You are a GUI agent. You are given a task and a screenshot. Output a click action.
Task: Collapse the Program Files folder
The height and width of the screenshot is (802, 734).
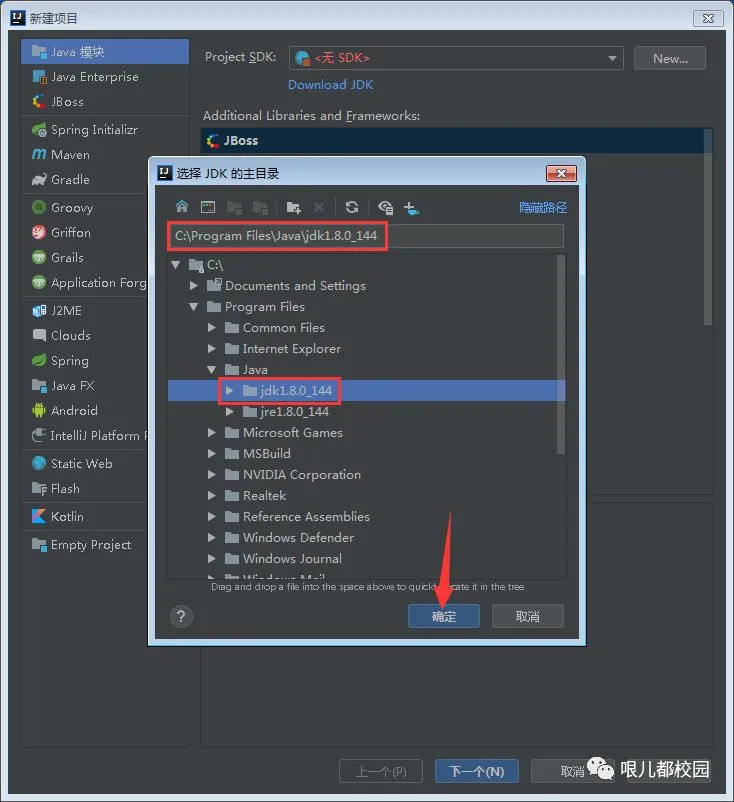pyautogui.click(x=194, y=307)
